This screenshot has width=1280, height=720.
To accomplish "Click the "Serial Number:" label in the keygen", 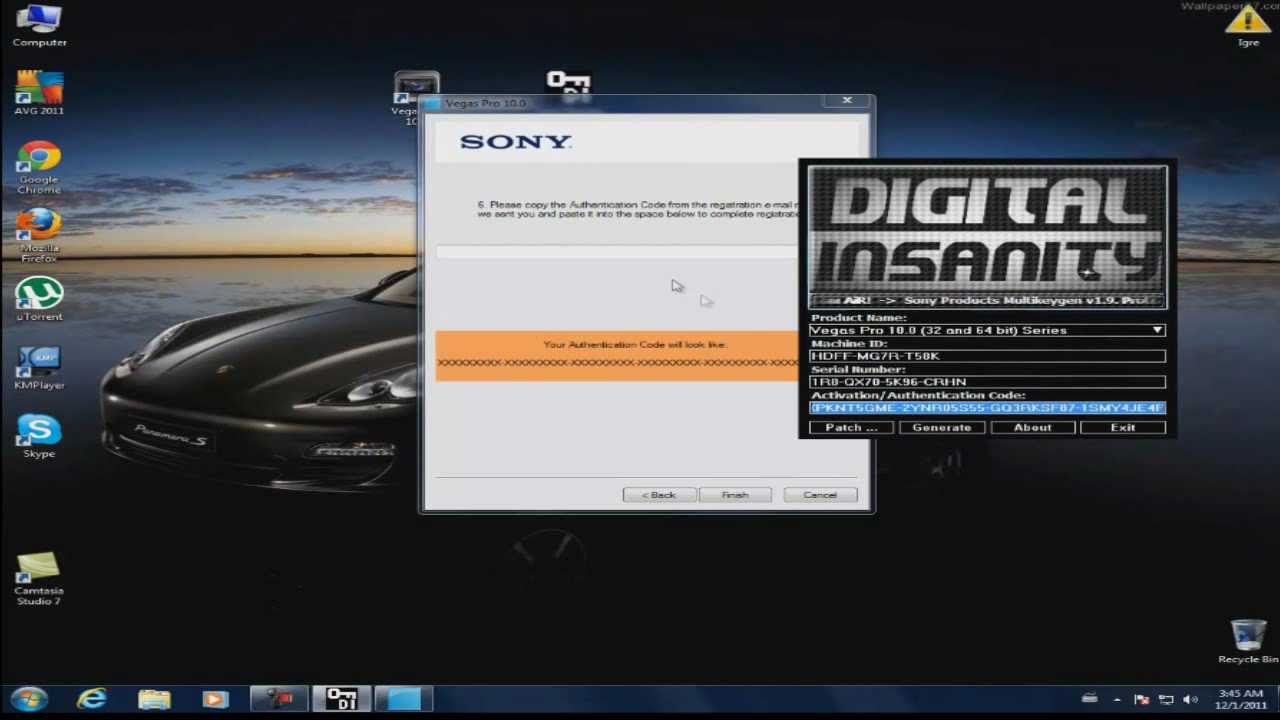I will point(857,370).
